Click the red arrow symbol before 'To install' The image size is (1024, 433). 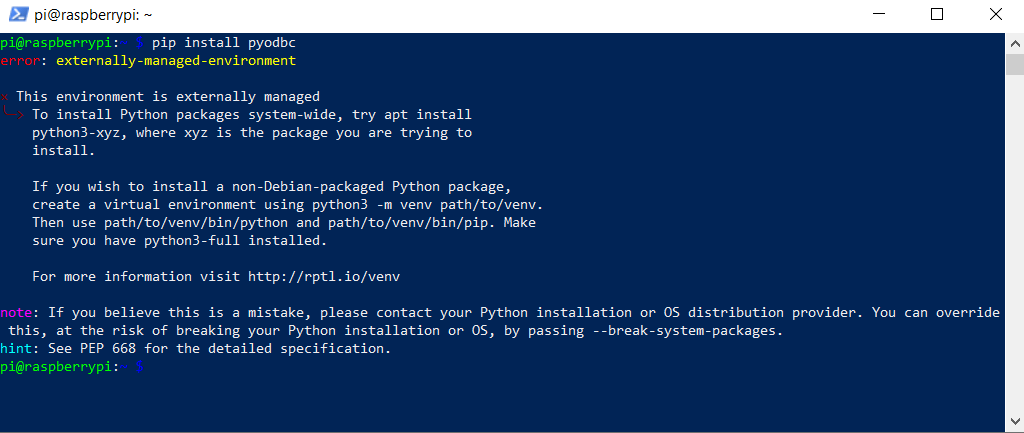[12, 115]
